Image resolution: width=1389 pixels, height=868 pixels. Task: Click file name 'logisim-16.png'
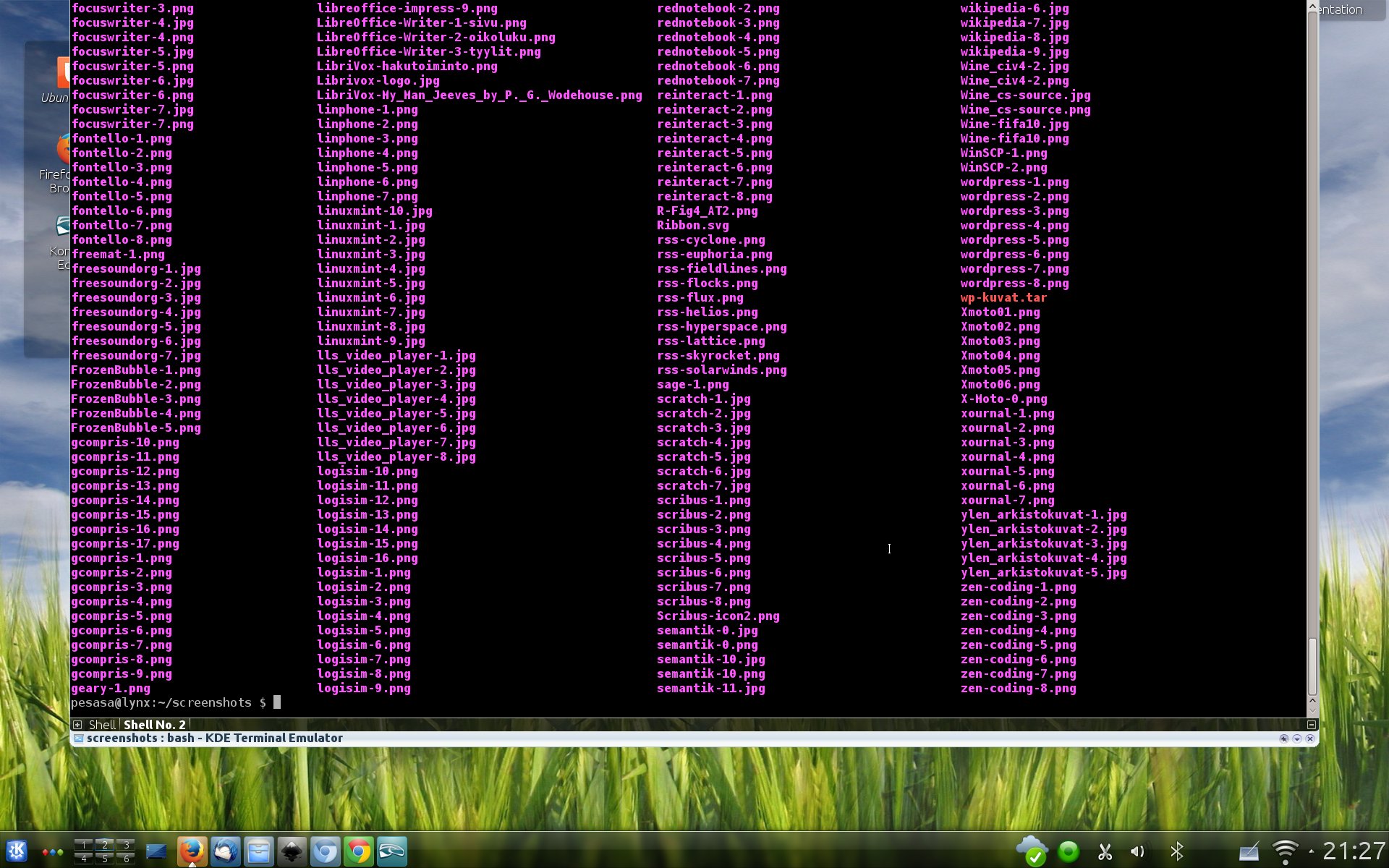click(367, 558)
